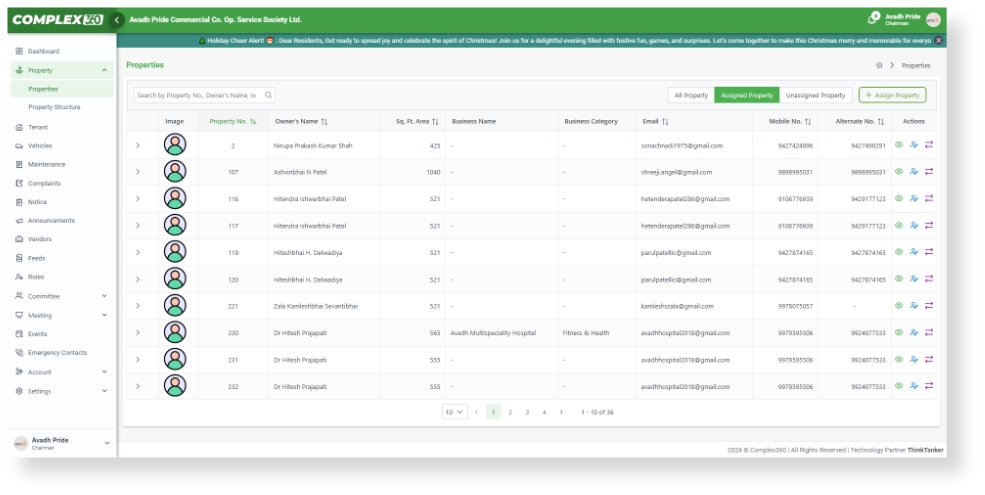Switch to Unassigned Property tab
Screen dimensions: 985x495
(x=815, y=95)
